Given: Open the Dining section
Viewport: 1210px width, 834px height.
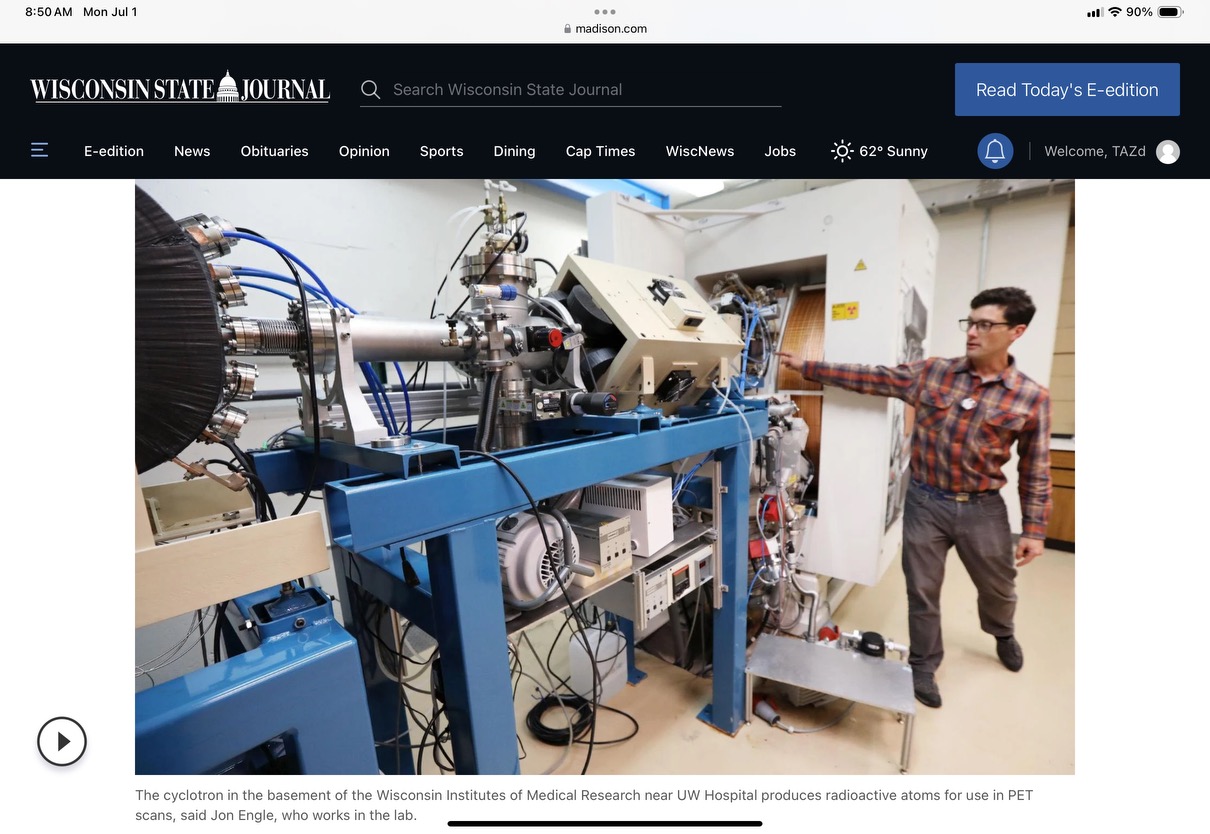Looking at the screenshot, I should (x=514, y=151).
